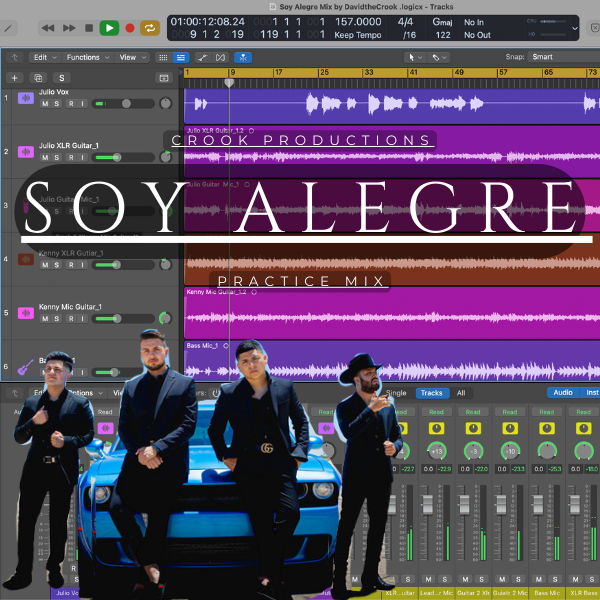Solo the Kenny Mic Guitar_1 track header
This screenshot has height=600, width=600.
56,318
